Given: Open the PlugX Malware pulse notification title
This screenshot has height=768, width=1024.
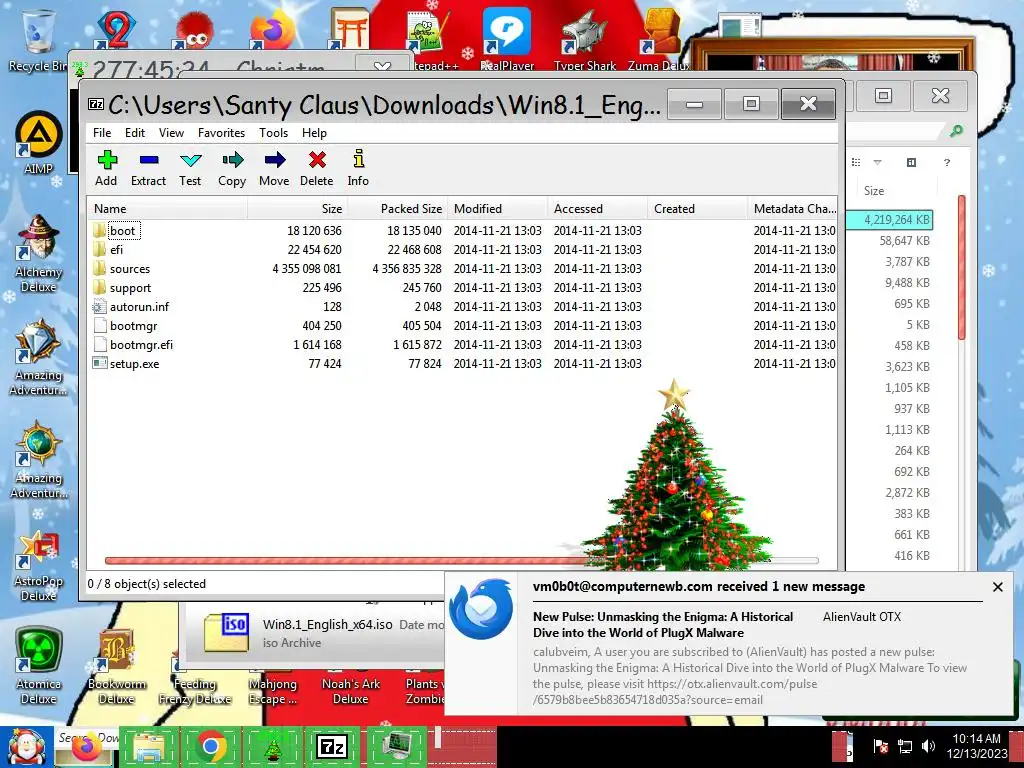Looking at the screenshot, I should [x=663, y=625].
